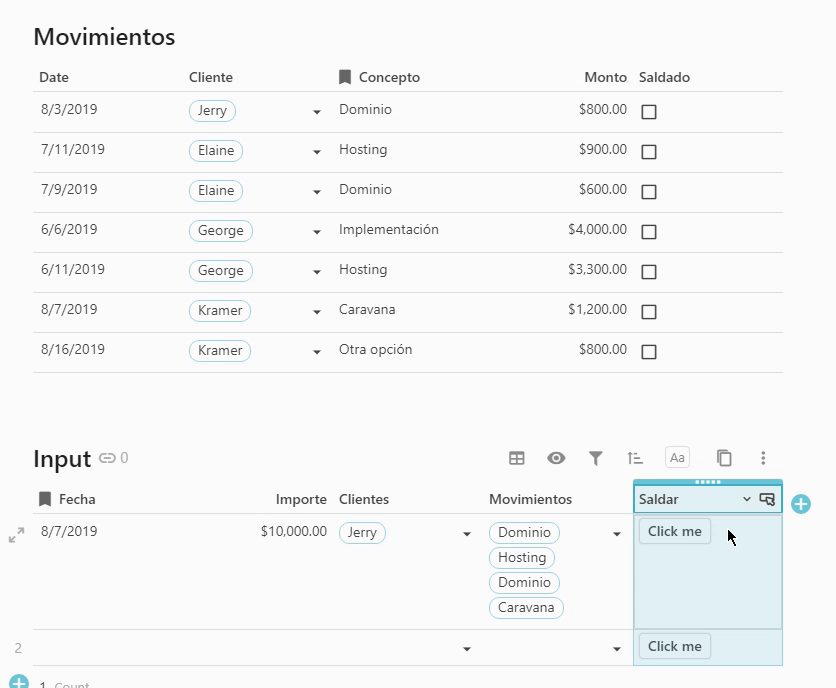This screenshot has width=836, height=688.
Task: Open Cliente dropdown for the Jerry row
Action: tap(317, 112)
